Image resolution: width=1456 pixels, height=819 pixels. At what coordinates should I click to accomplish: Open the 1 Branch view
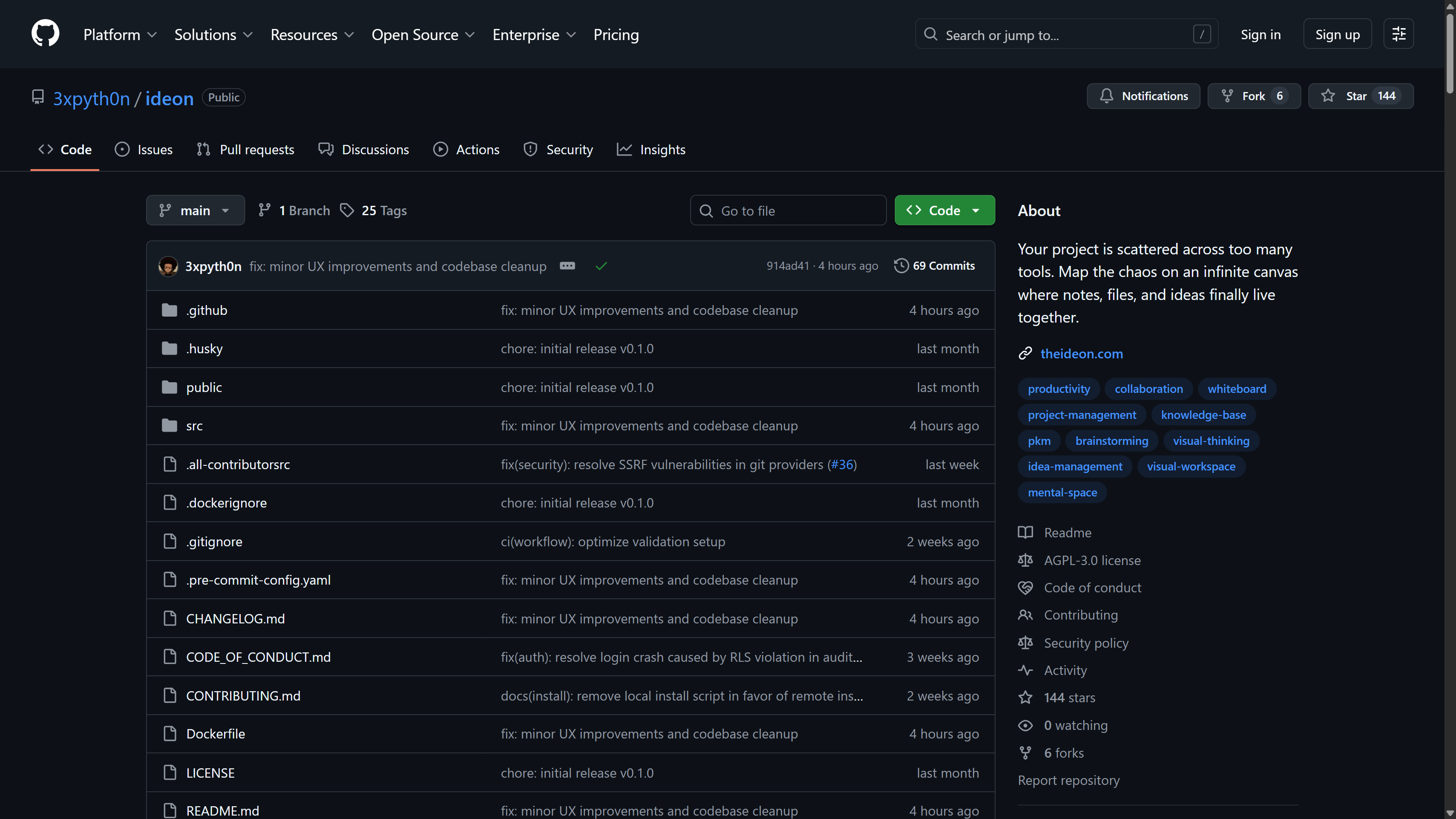pos(293,210)
